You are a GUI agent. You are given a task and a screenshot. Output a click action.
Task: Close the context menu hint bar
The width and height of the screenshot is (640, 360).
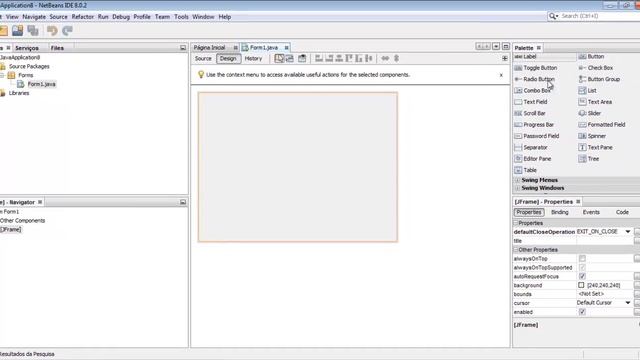(501, 75)
